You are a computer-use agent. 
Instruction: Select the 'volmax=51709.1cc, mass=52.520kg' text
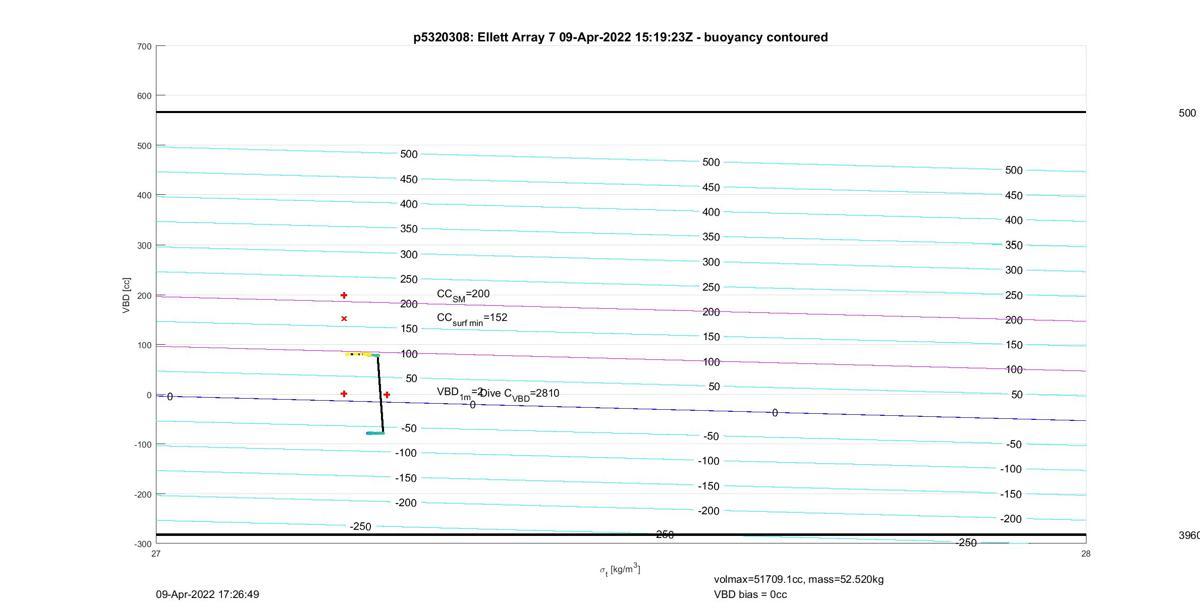[x=799, y=579]
